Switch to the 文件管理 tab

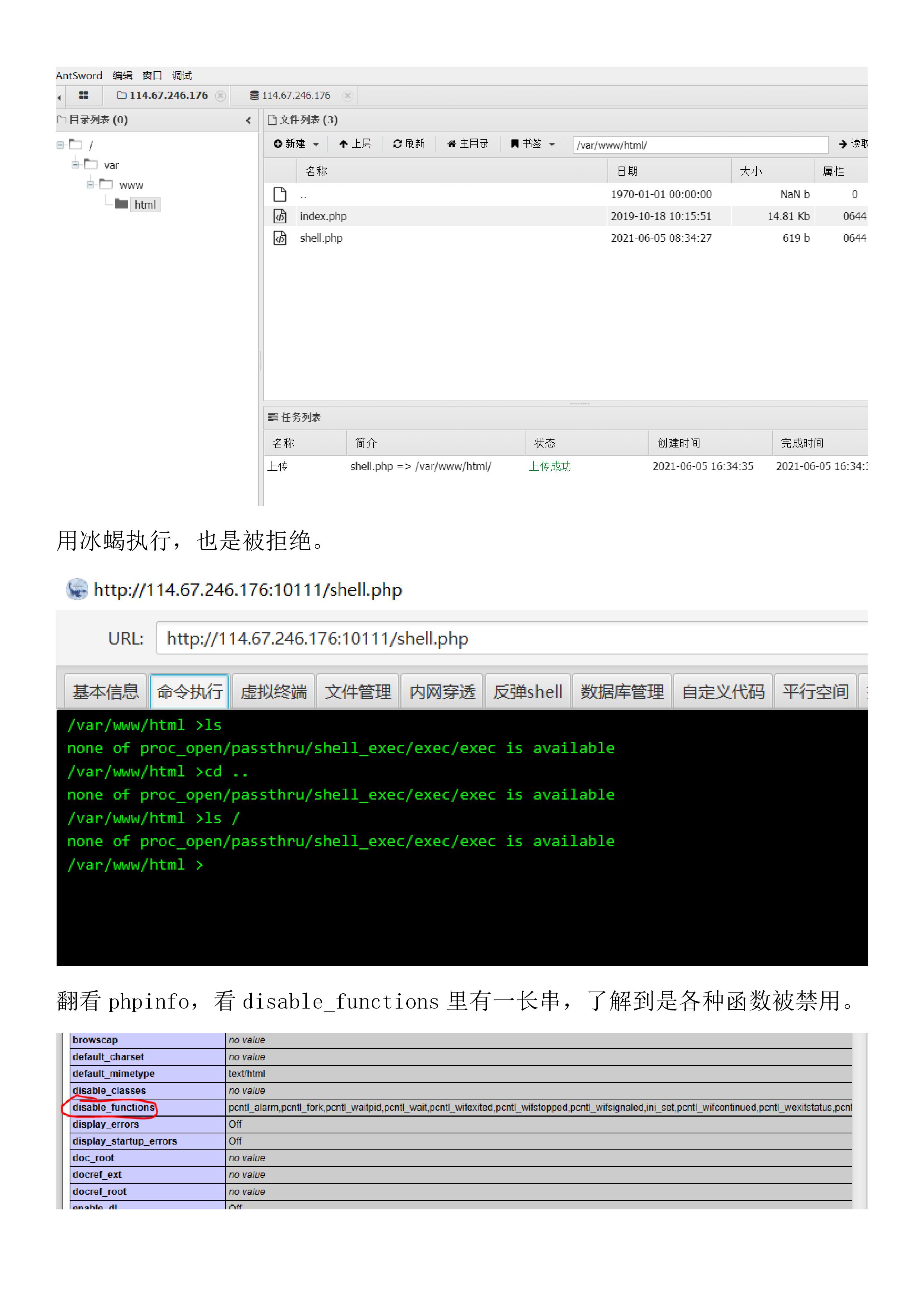pyautogui.click(x=358, y=691)
